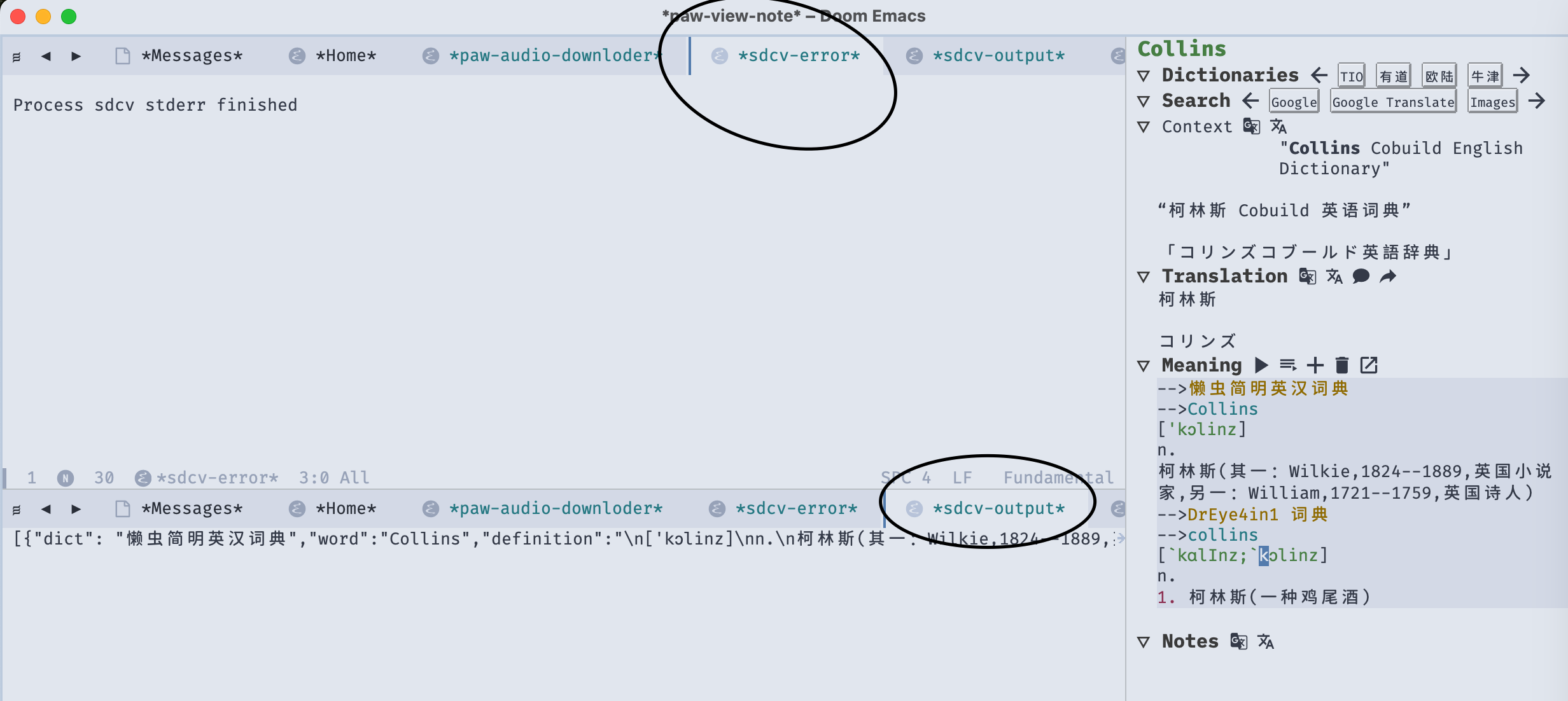Image resolution: width=1568 pixels, height=701 pixels.
Task: Collapse the Meaning section
Action: [x=1144, y=366]
